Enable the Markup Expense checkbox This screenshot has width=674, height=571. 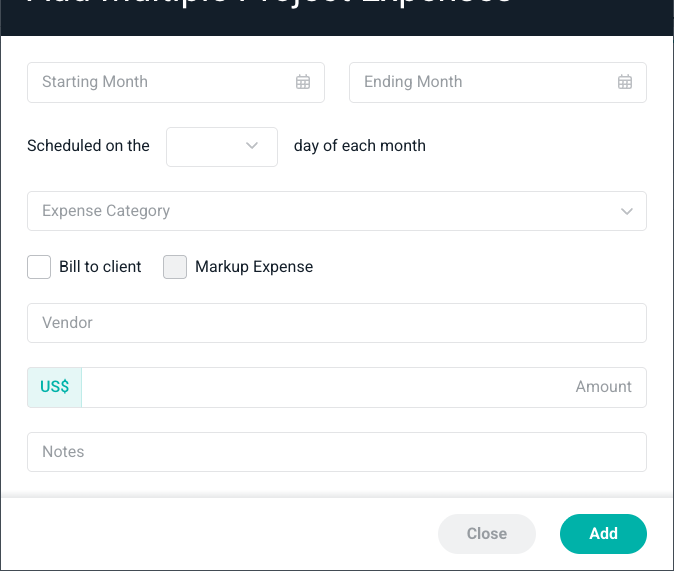click(175, 267)
